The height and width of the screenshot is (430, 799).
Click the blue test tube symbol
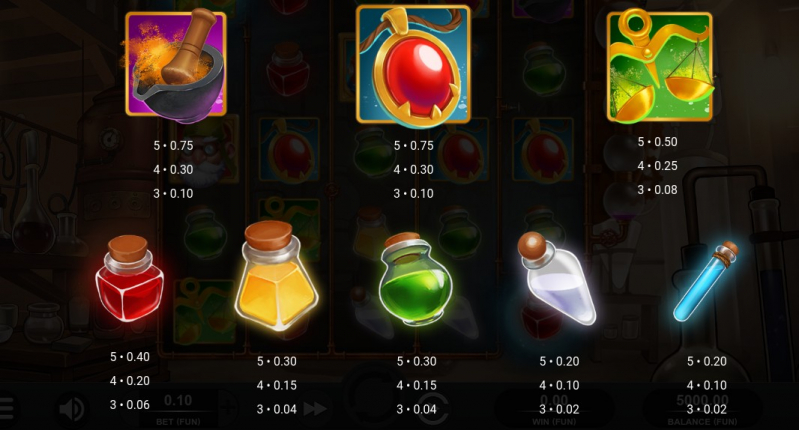pyautogui.click(x=706, y=281)
